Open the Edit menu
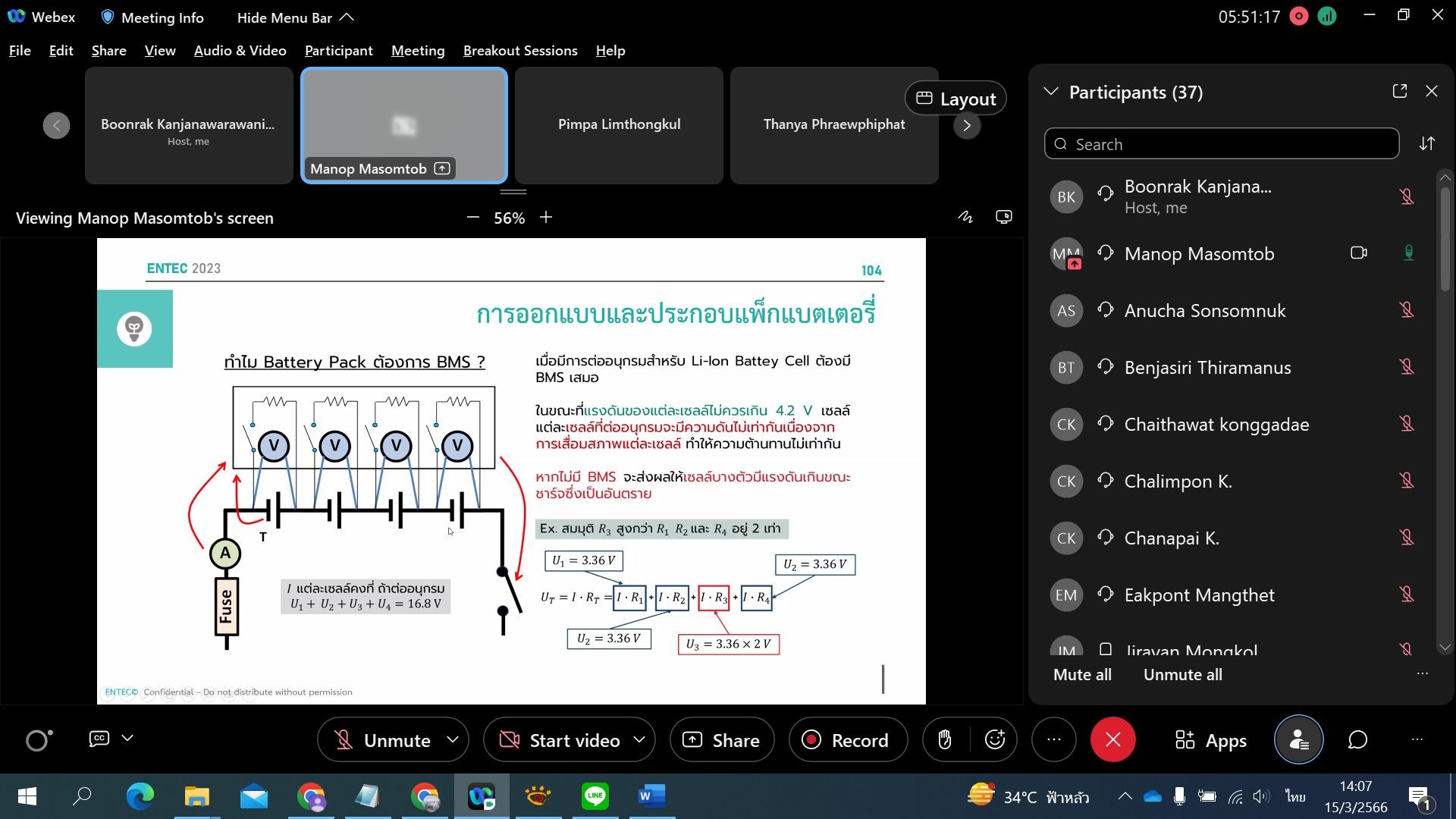 (x=61, y=51)
